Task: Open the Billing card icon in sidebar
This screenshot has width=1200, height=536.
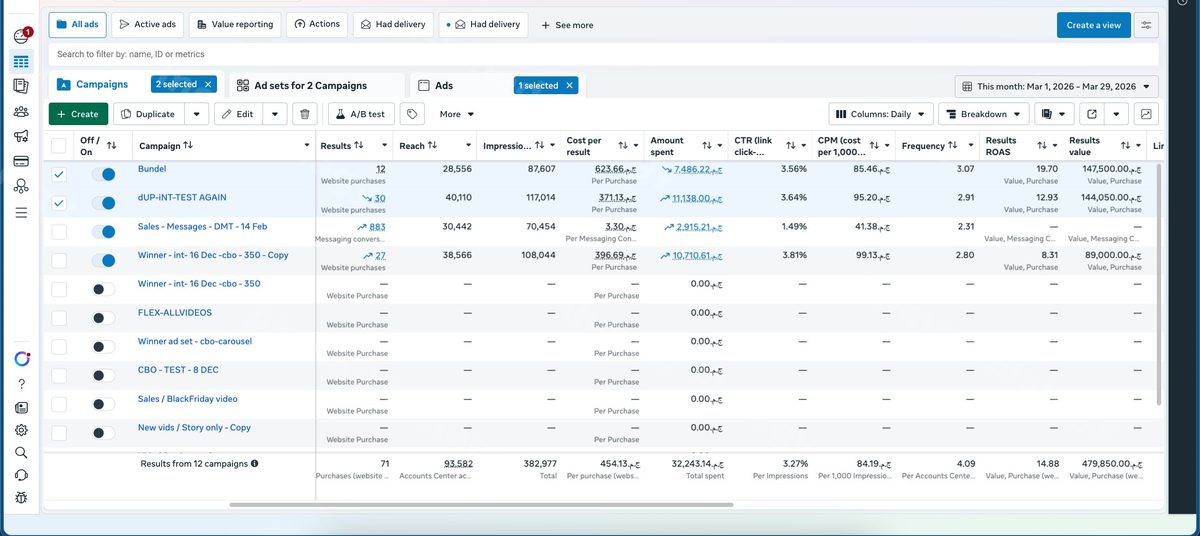Action: (21, 161)
